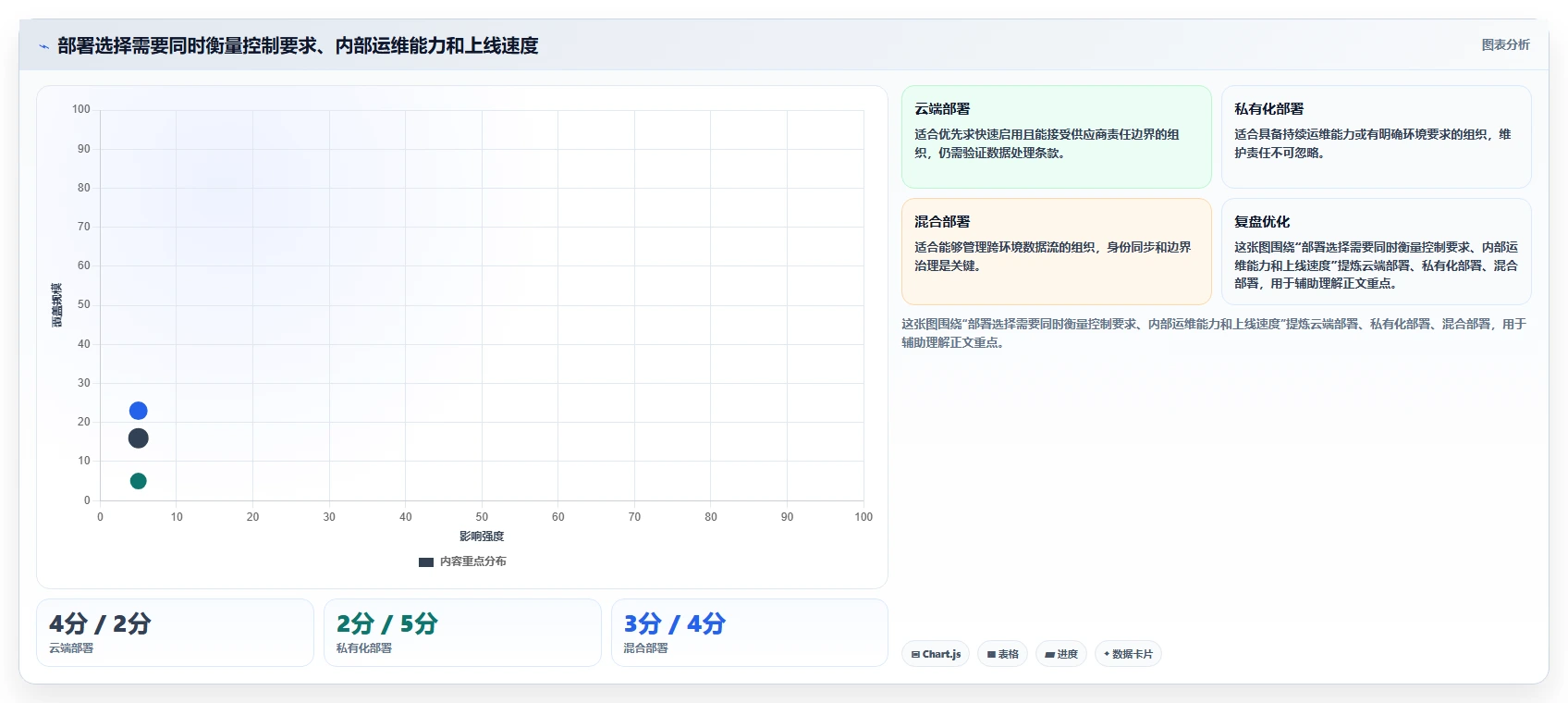The image size is (1568, 703).
Task: Select the 数据卡片 tag chip
Action: [1128, 654]
